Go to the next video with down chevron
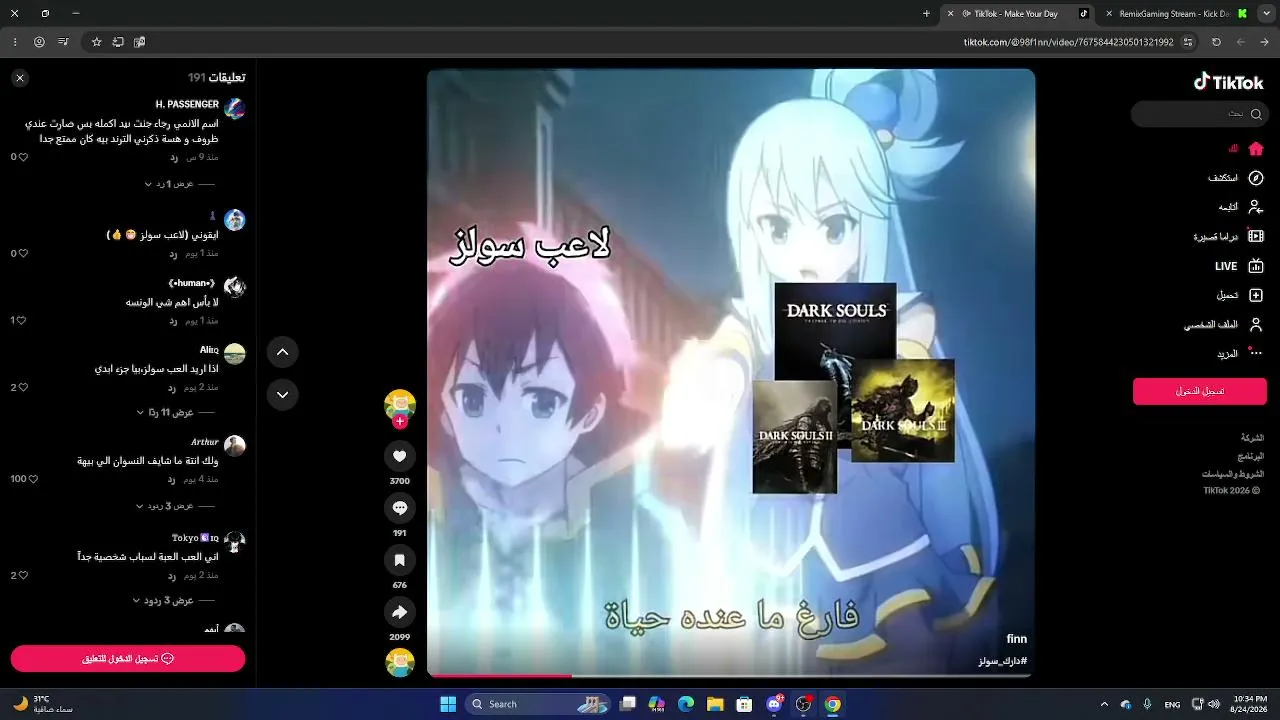 click(x=283, y=394)
